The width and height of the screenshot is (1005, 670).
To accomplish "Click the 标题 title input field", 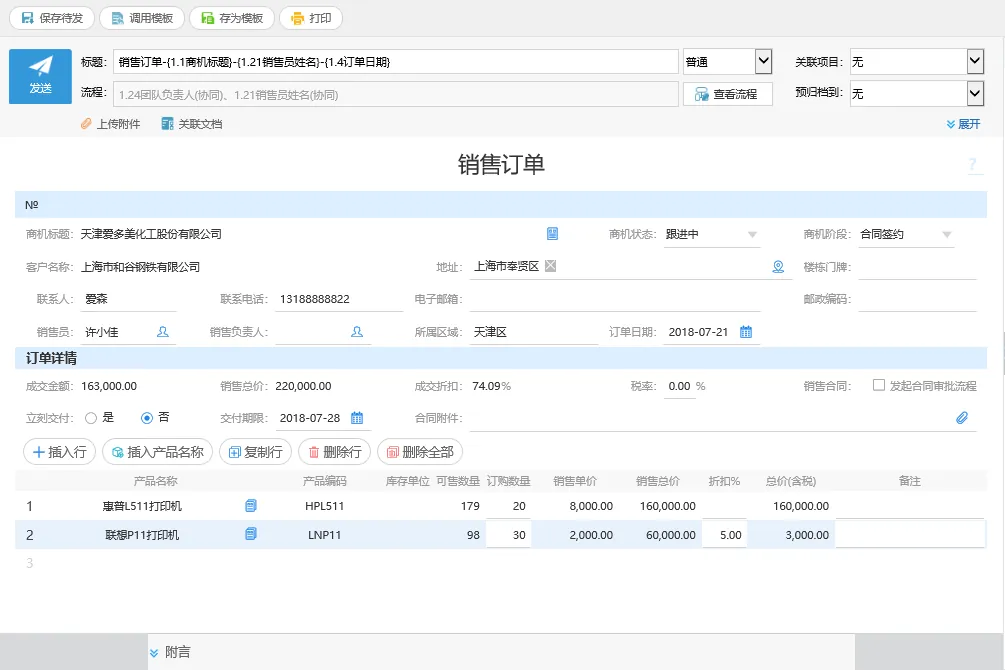I will point(395,62).
